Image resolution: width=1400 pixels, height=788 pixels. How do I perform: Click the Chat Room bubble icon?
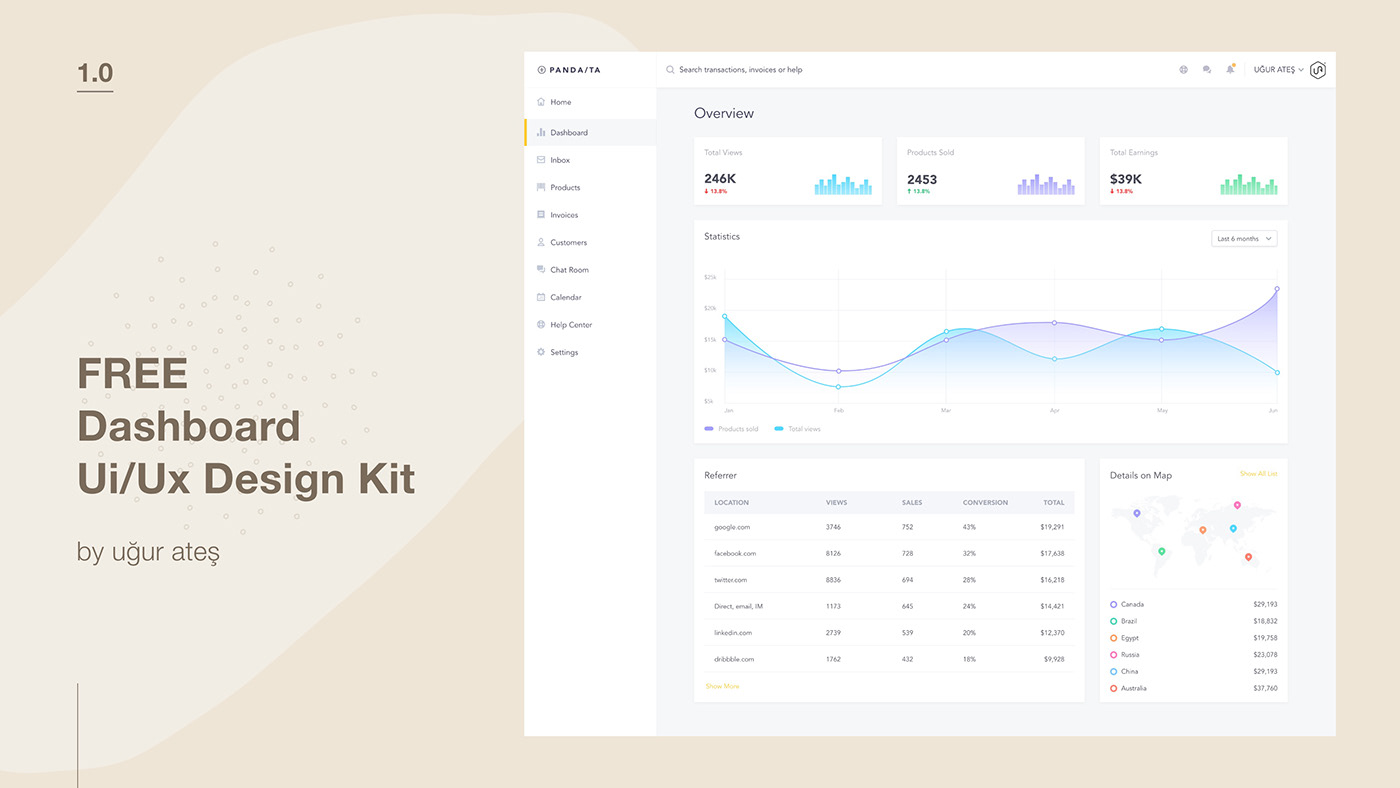541,270
